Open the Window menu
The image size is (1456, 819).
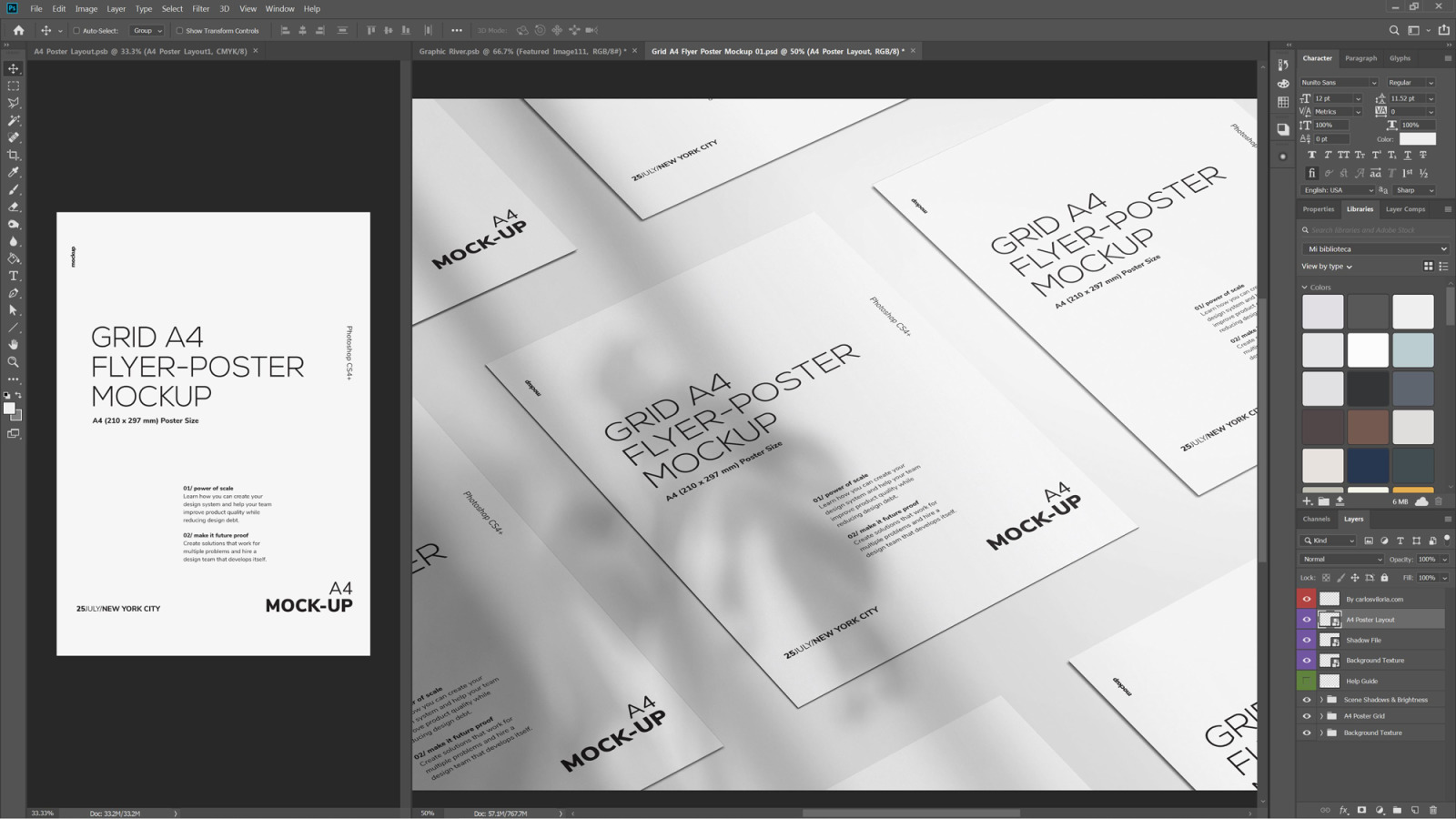coord(279,8)
